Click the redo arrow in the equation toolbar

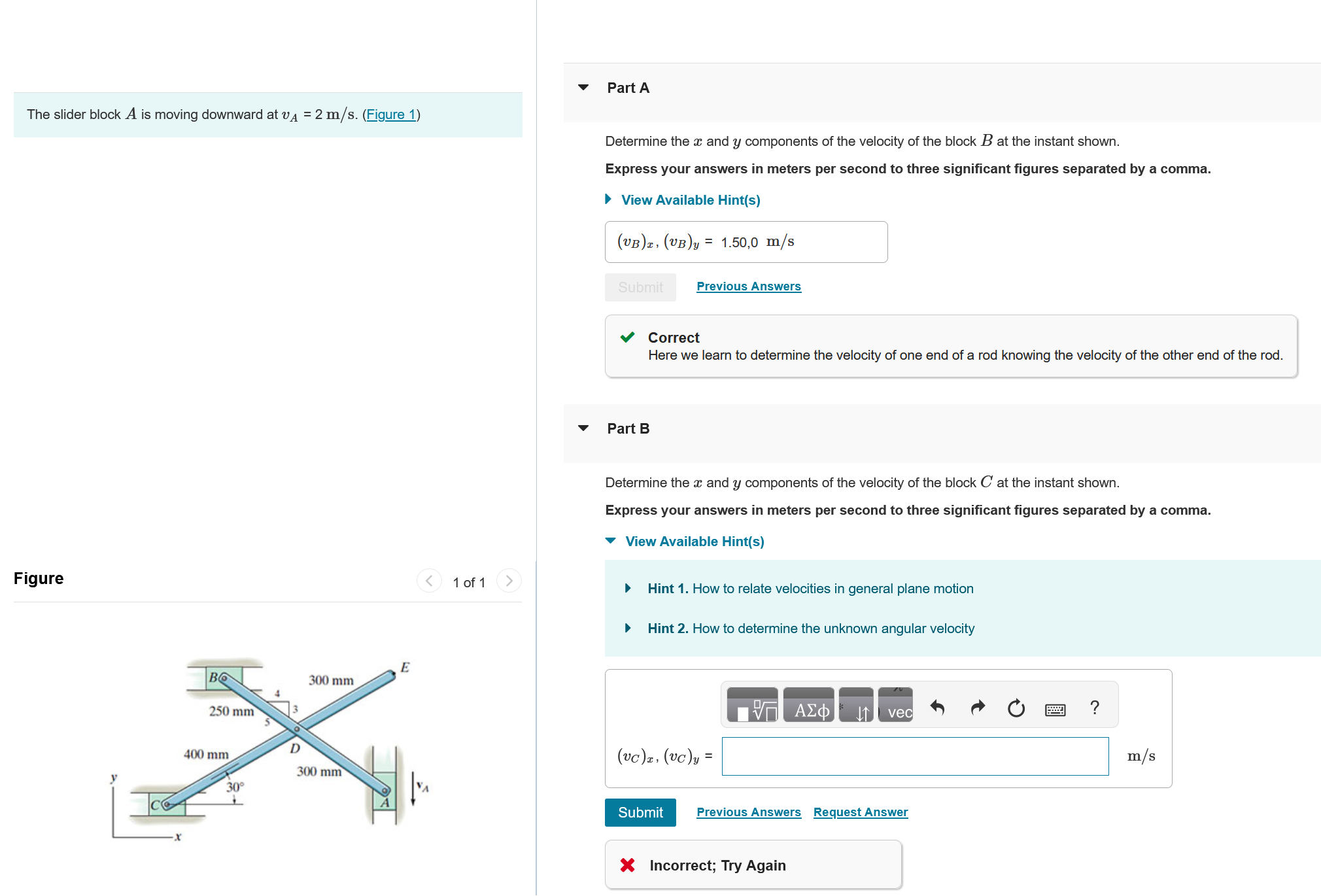[x=978, y=708]
